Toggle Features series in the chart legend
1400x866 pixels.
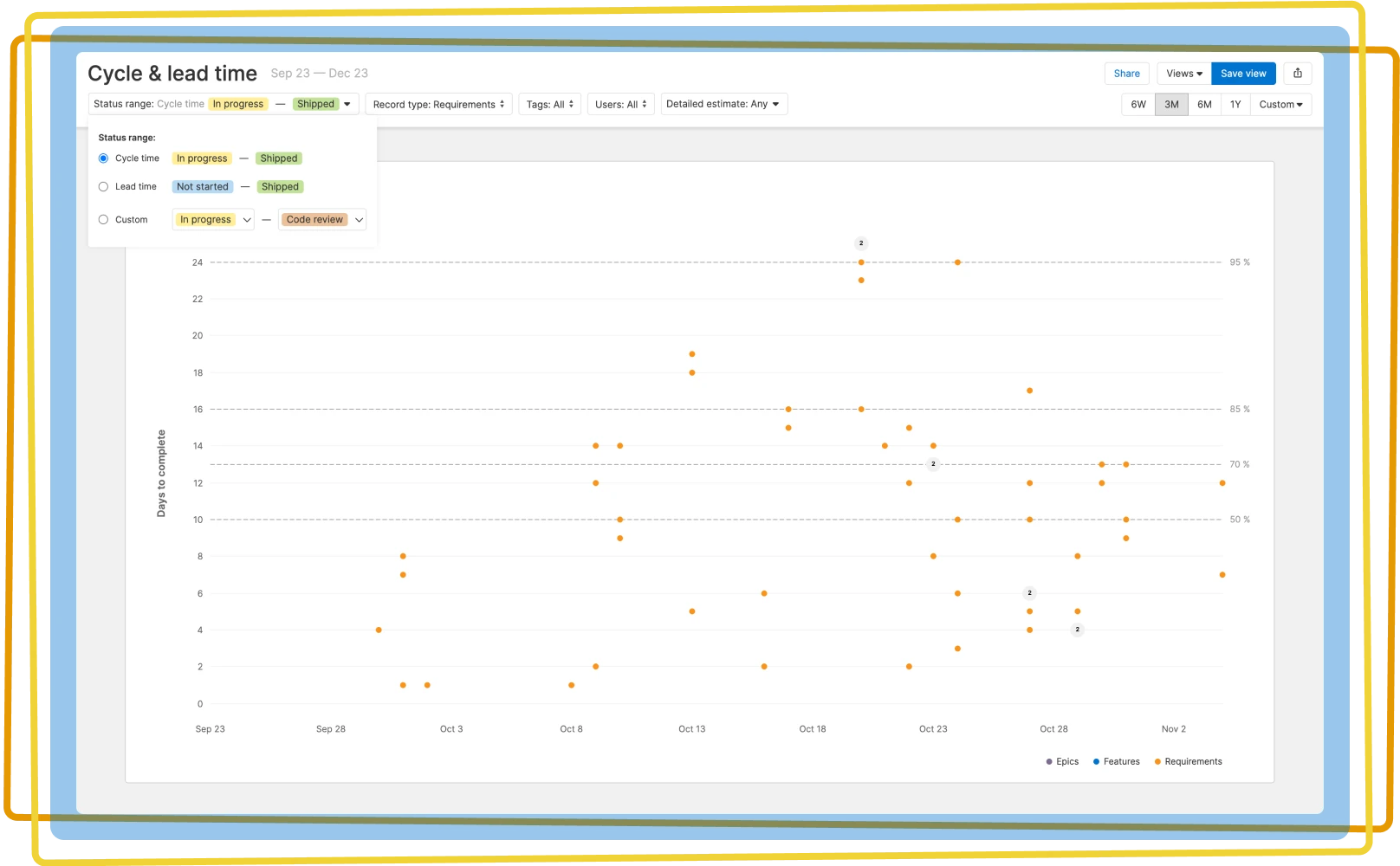tap(1116, 762)
